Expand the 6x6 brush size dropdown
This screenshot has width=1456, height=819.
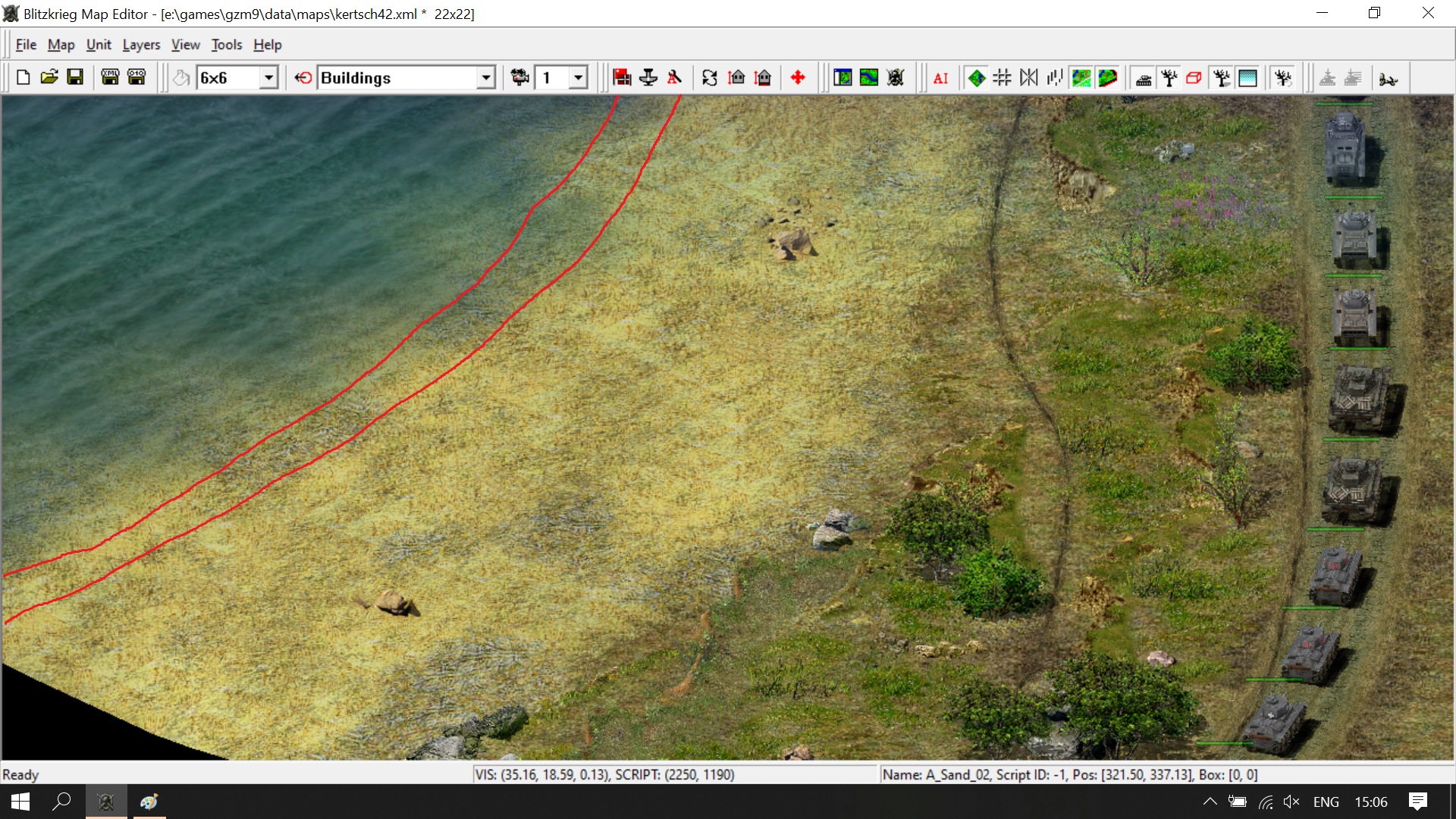(x=268, y=77)
